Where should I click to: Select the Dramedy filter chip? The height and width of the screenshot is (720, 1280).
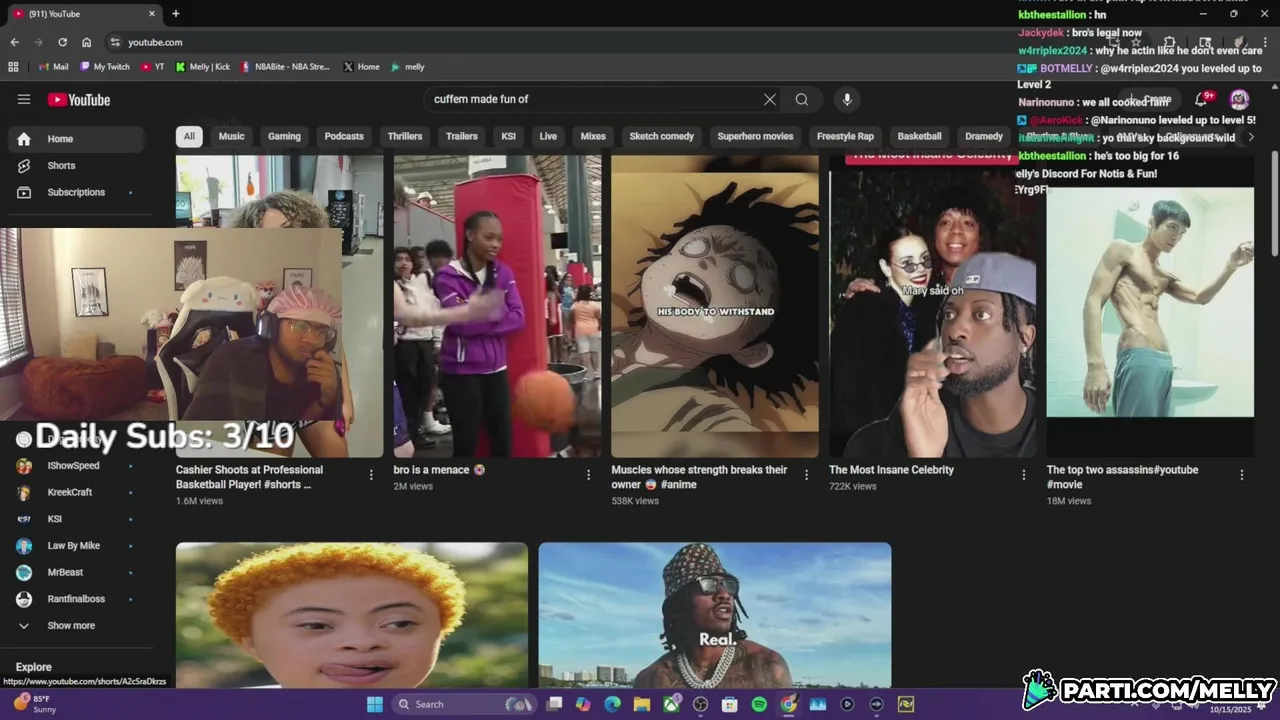click(x=984, y=136)
